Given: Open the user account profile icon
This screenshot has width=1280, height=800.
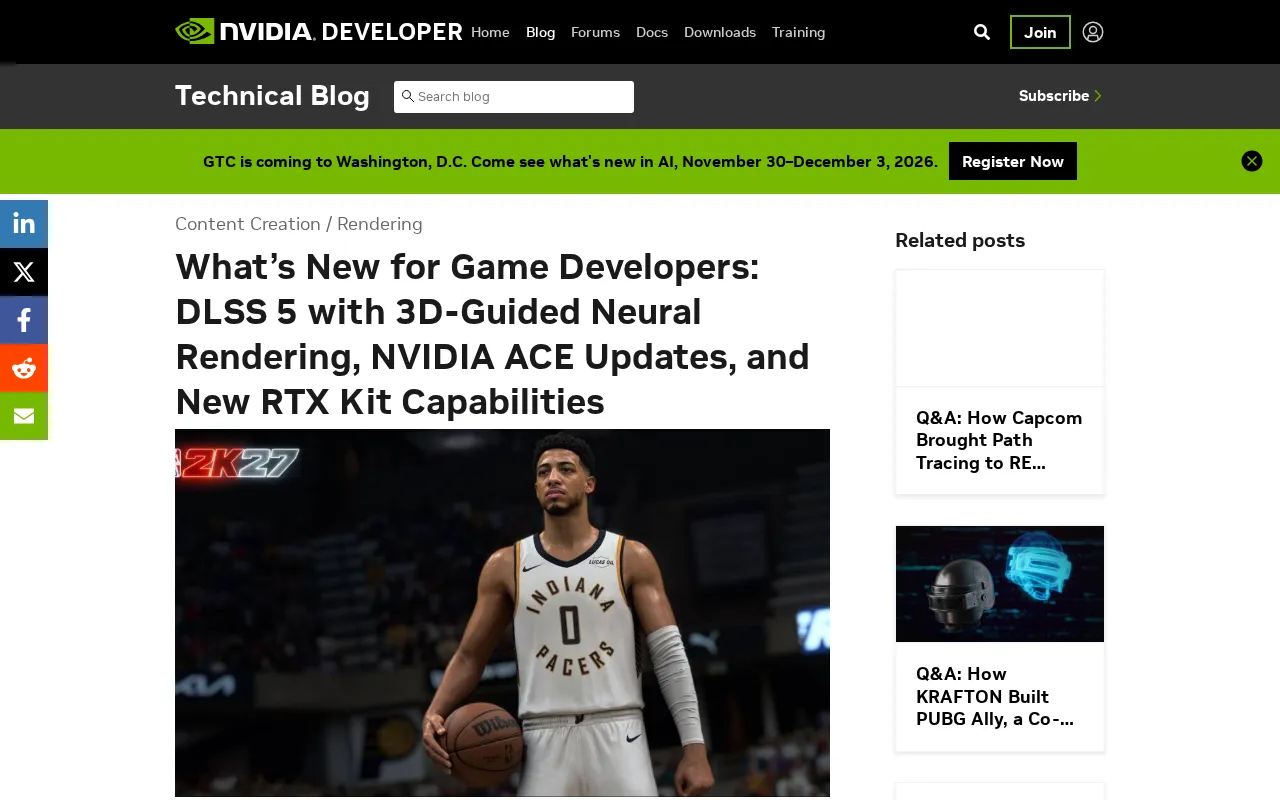Looking at the screenshot, I should pos(1093,32).
